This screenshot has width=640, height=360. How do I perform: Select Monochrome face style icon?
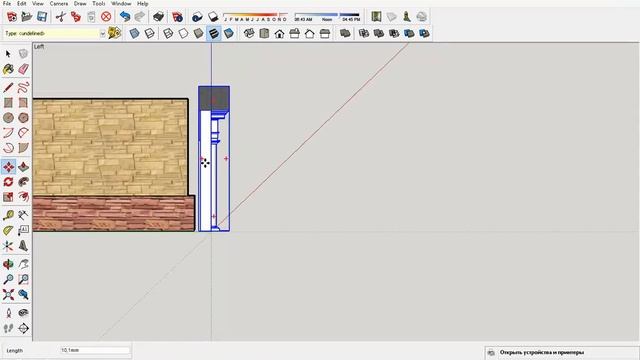(x=229, y=33)
